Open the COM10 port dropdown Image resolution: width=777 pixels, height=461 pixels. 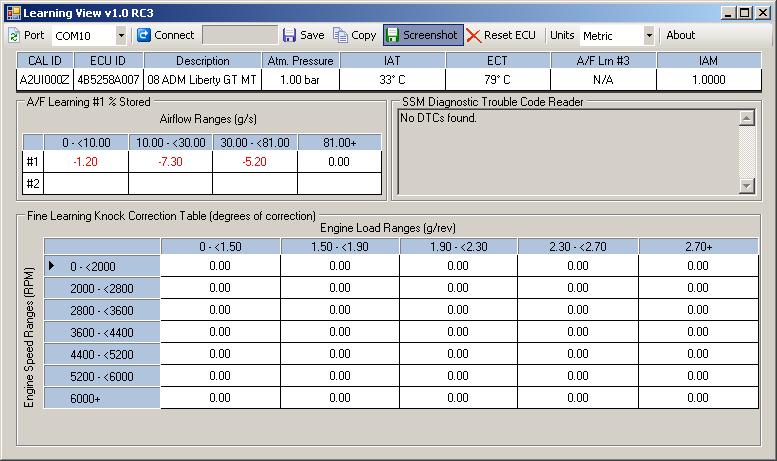[x=121, y=35]
